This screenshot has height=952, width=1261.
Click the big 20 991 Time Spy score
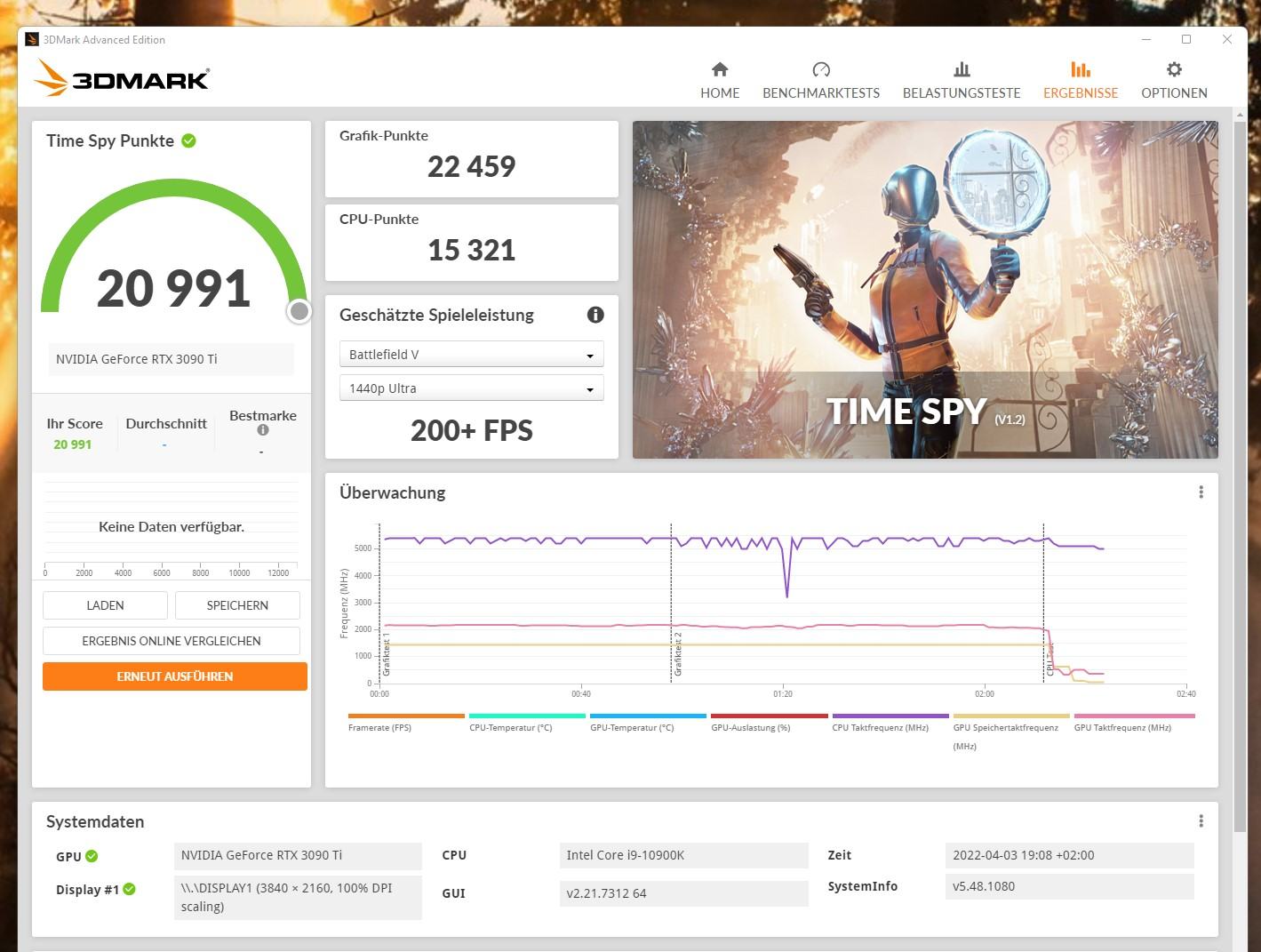tap(173, 289)
